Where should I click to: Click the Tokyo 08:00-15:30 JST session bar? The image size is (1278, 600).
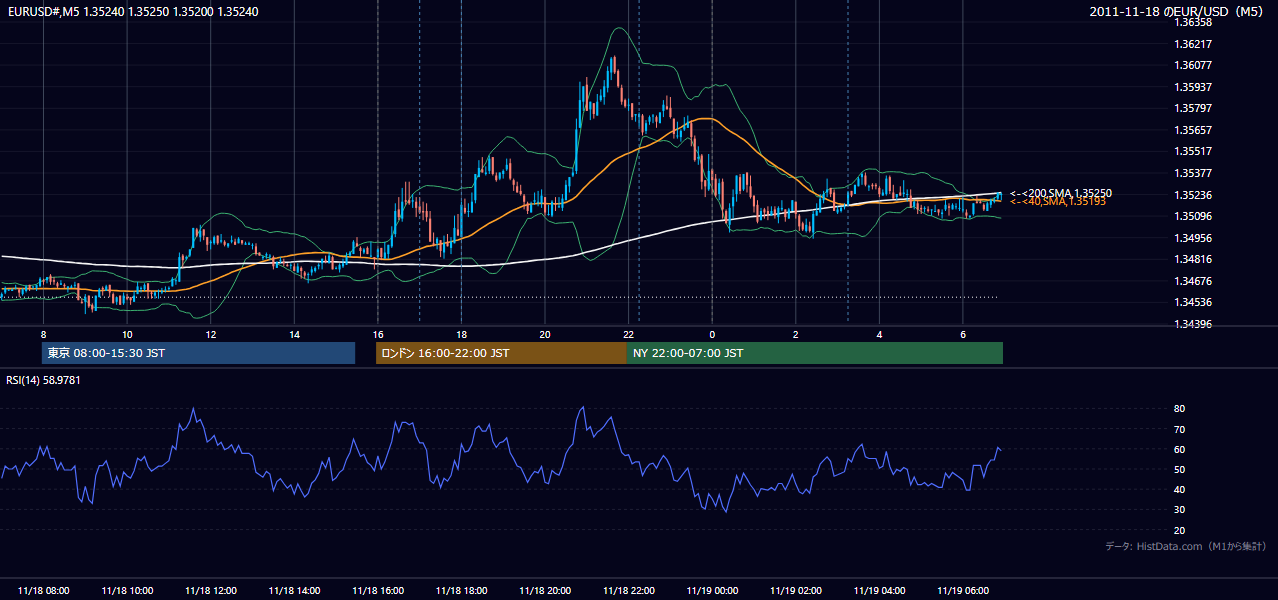click(x=198, y=353)
